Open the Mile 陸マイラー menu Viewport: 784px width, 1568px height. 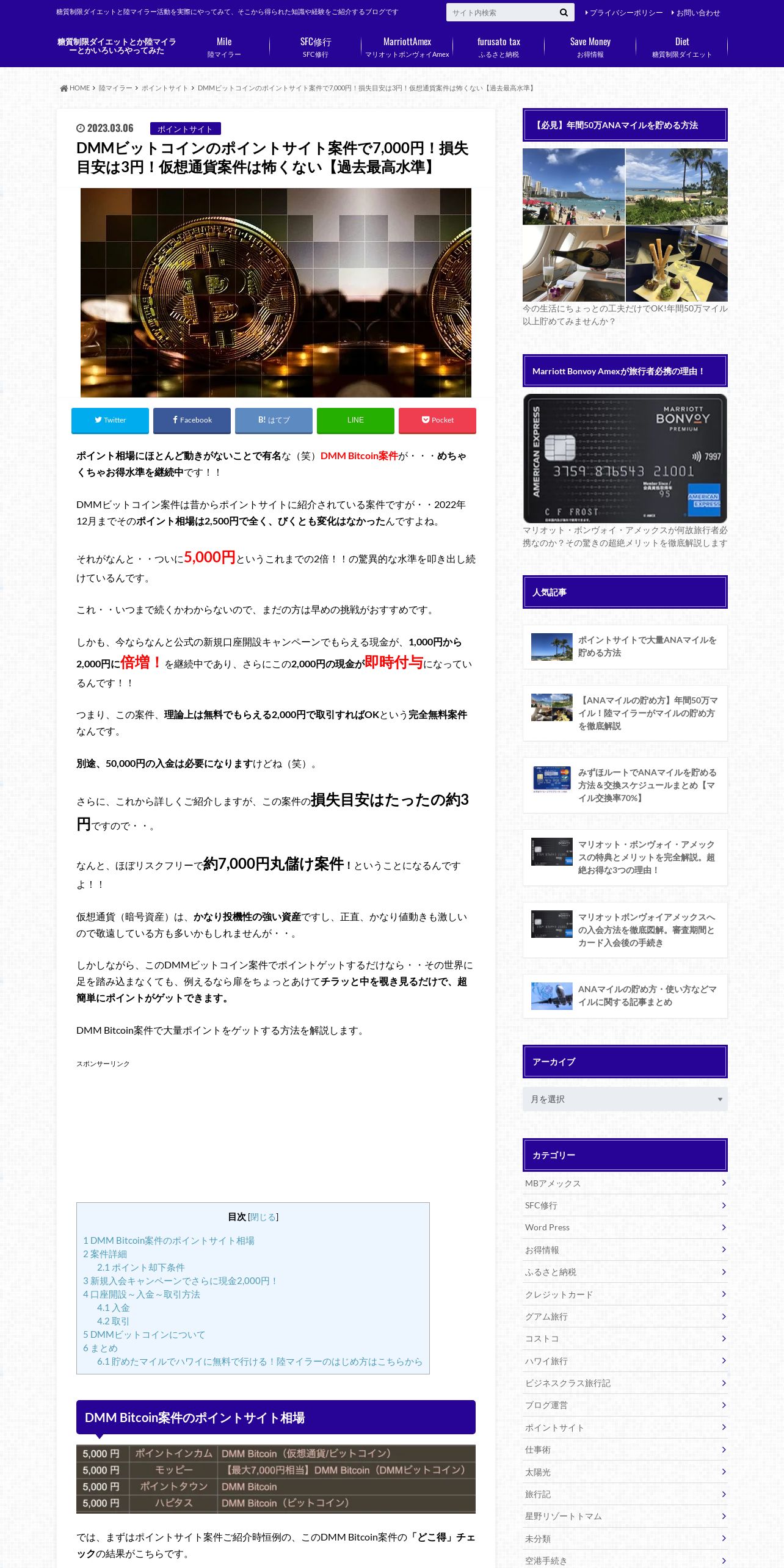coord(224,47)
